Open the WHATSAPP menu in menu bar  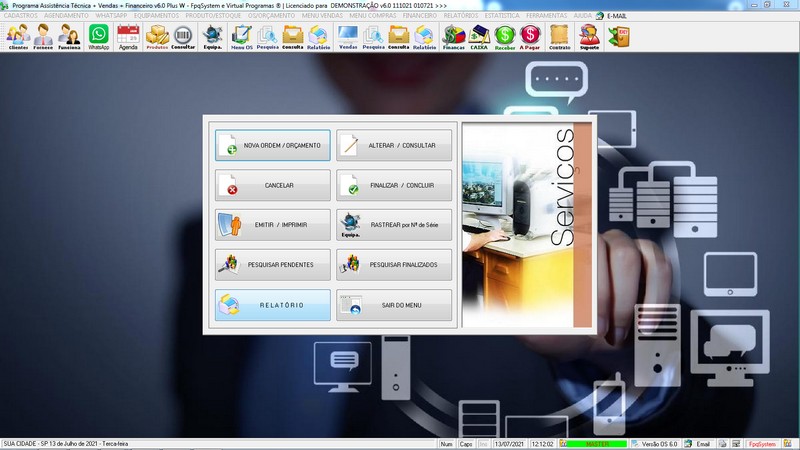(x=111, y=16)
